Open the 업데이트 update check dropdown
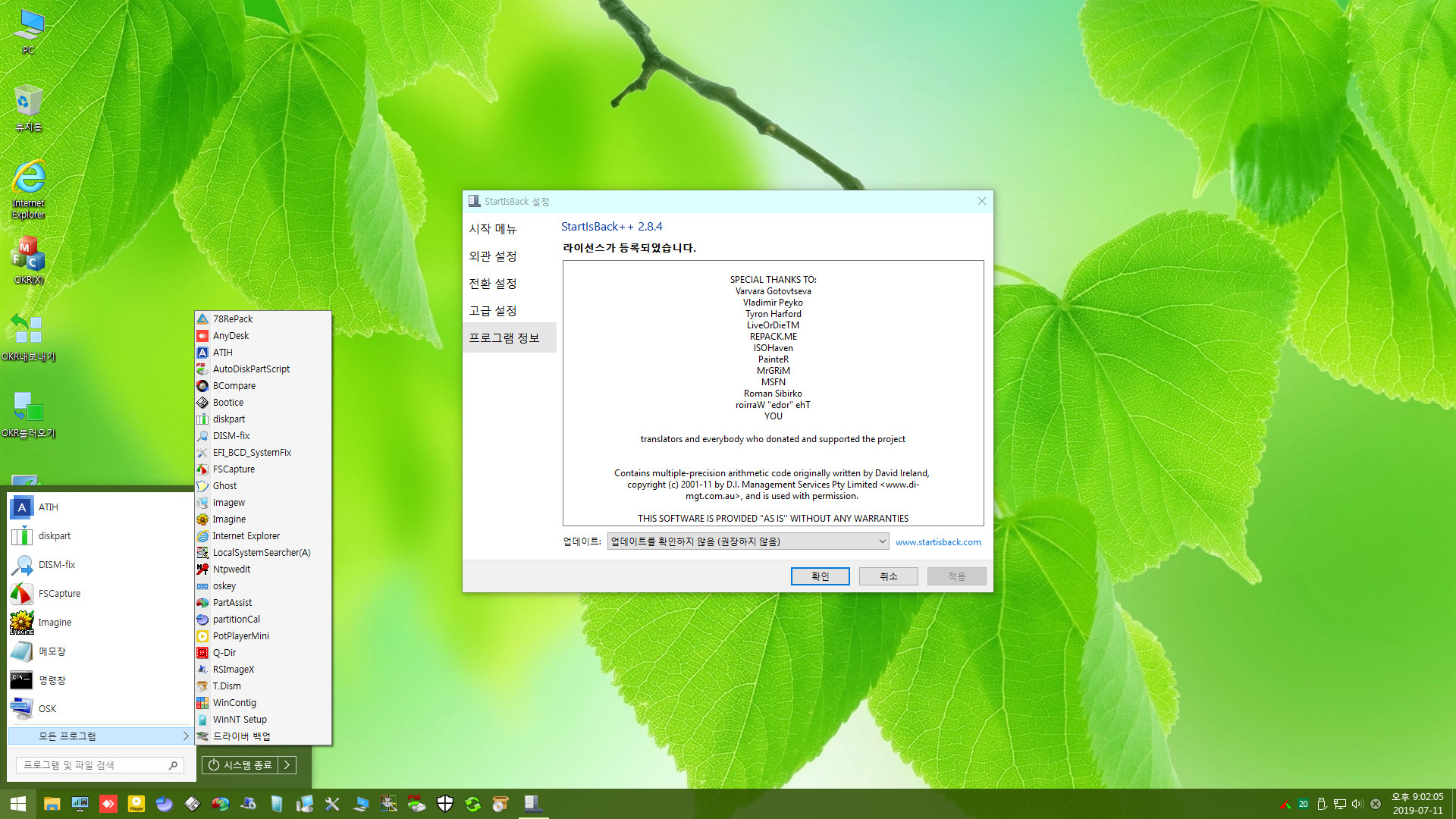Image resolution: width=1456 pixels, height=819 pixels. [748, 541]
